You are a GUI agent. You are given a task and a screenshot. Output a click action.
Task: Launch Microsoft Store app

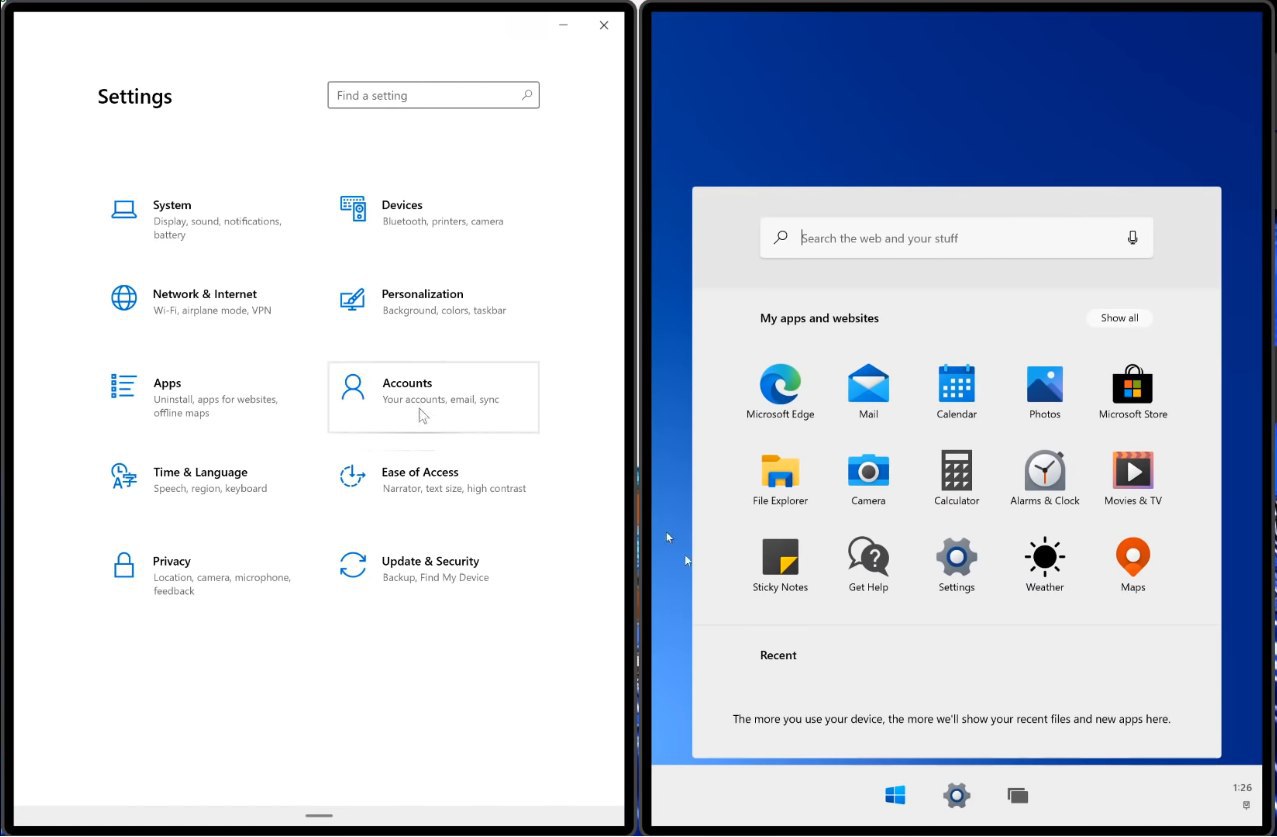[1133, 391]
